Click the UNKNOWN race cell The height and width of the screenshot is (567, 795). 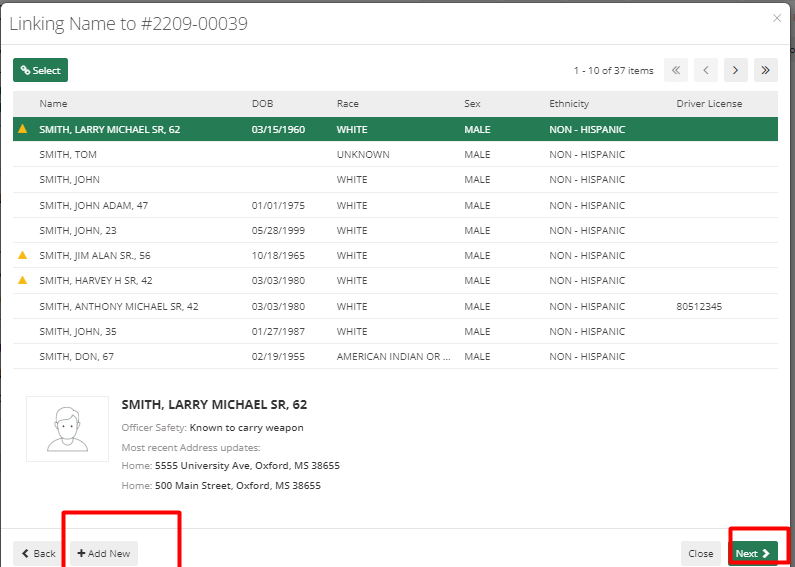click(363, 154)
